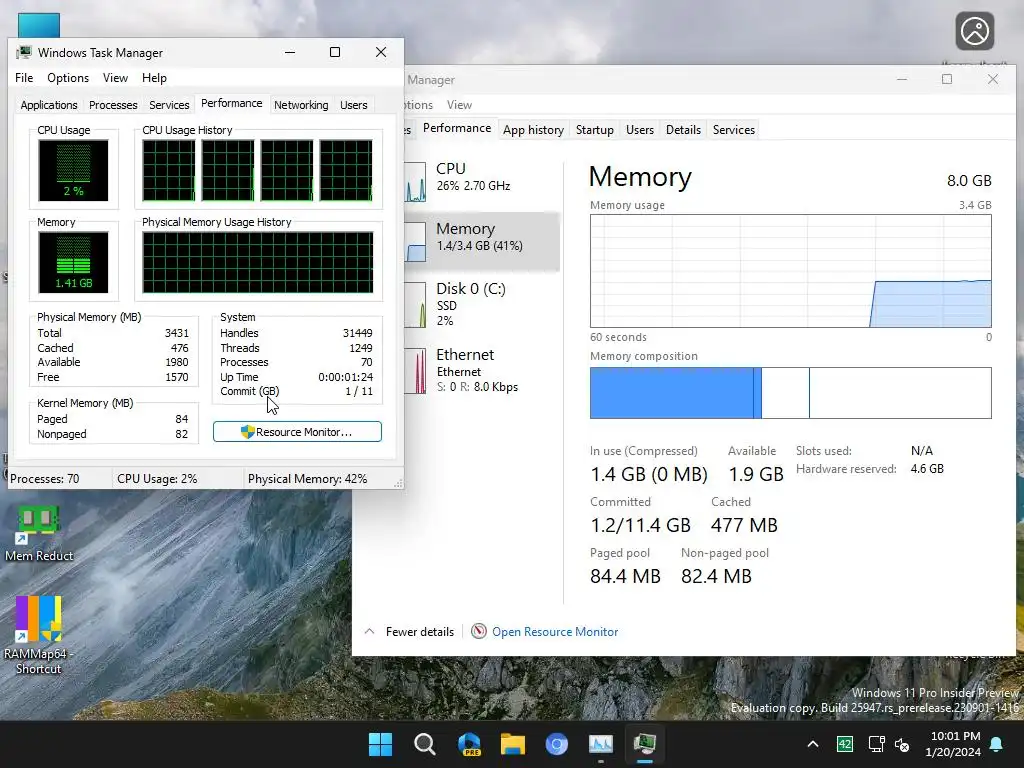Click Open Resource Monitor link
Viewport: 1024px width, 768px height.
[554, 632]
